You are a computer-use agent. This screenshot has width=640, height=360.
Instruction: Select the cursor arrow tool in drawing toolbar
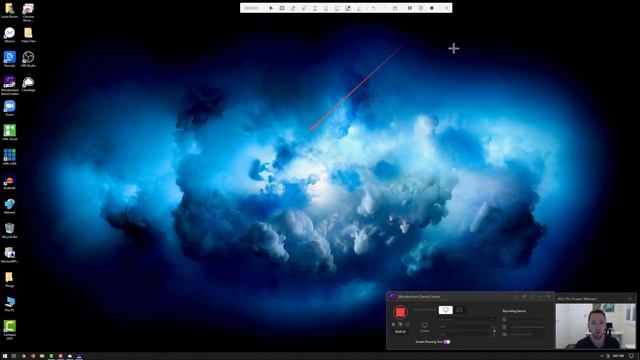pos(271,8)
